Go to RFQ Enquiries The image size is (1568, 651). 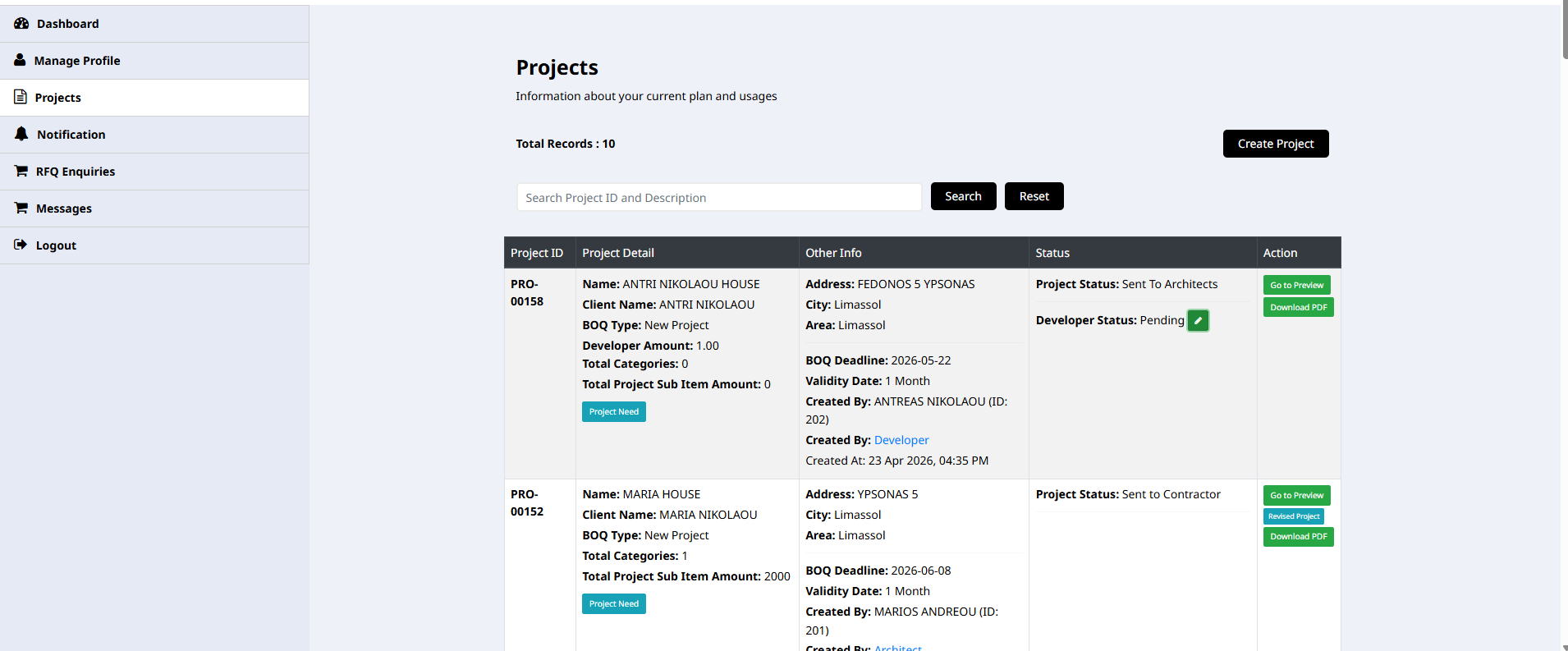[154, 172]
